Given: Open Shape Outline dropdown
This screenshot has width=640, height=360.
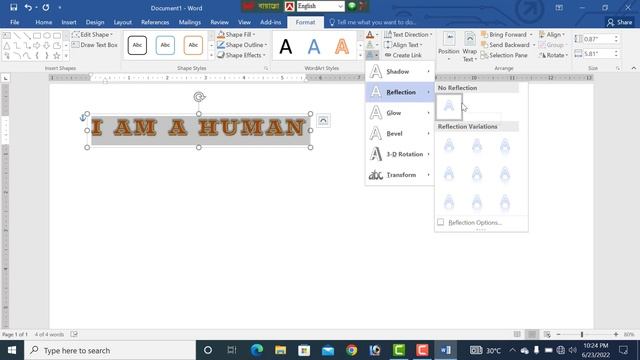Looking at the screenshot, I should point(242,45).
